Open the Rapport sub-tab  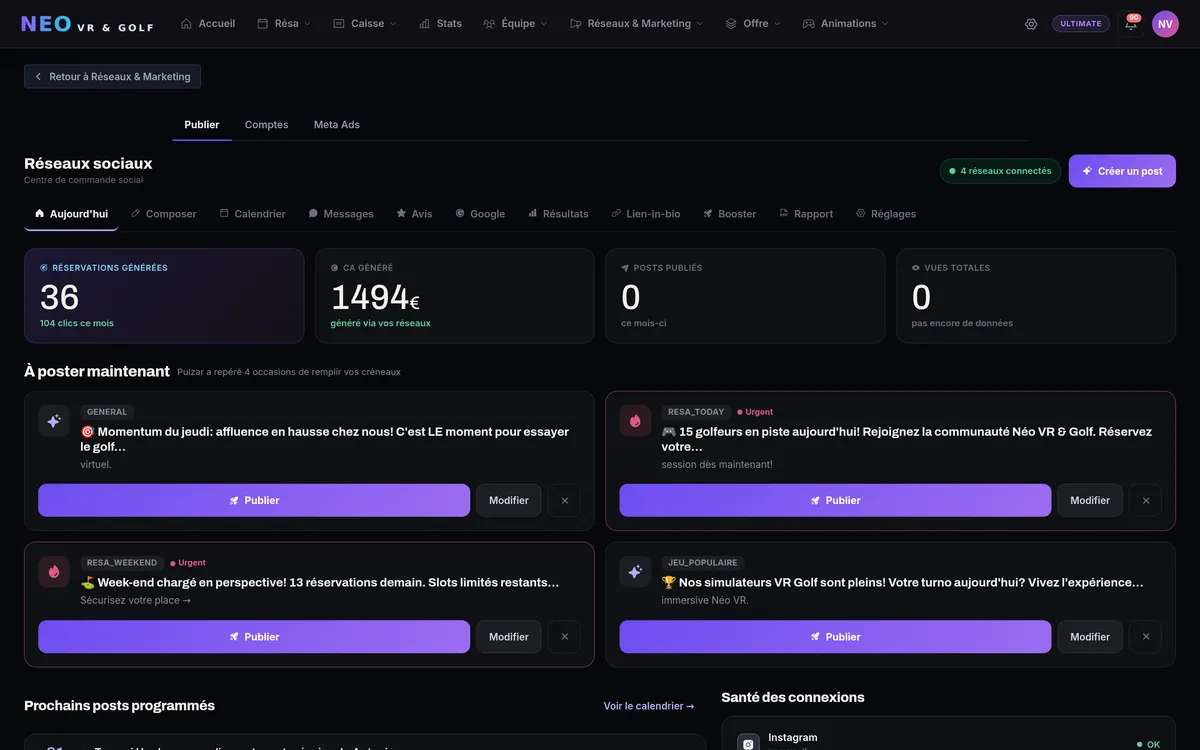[x=806, y=214]
